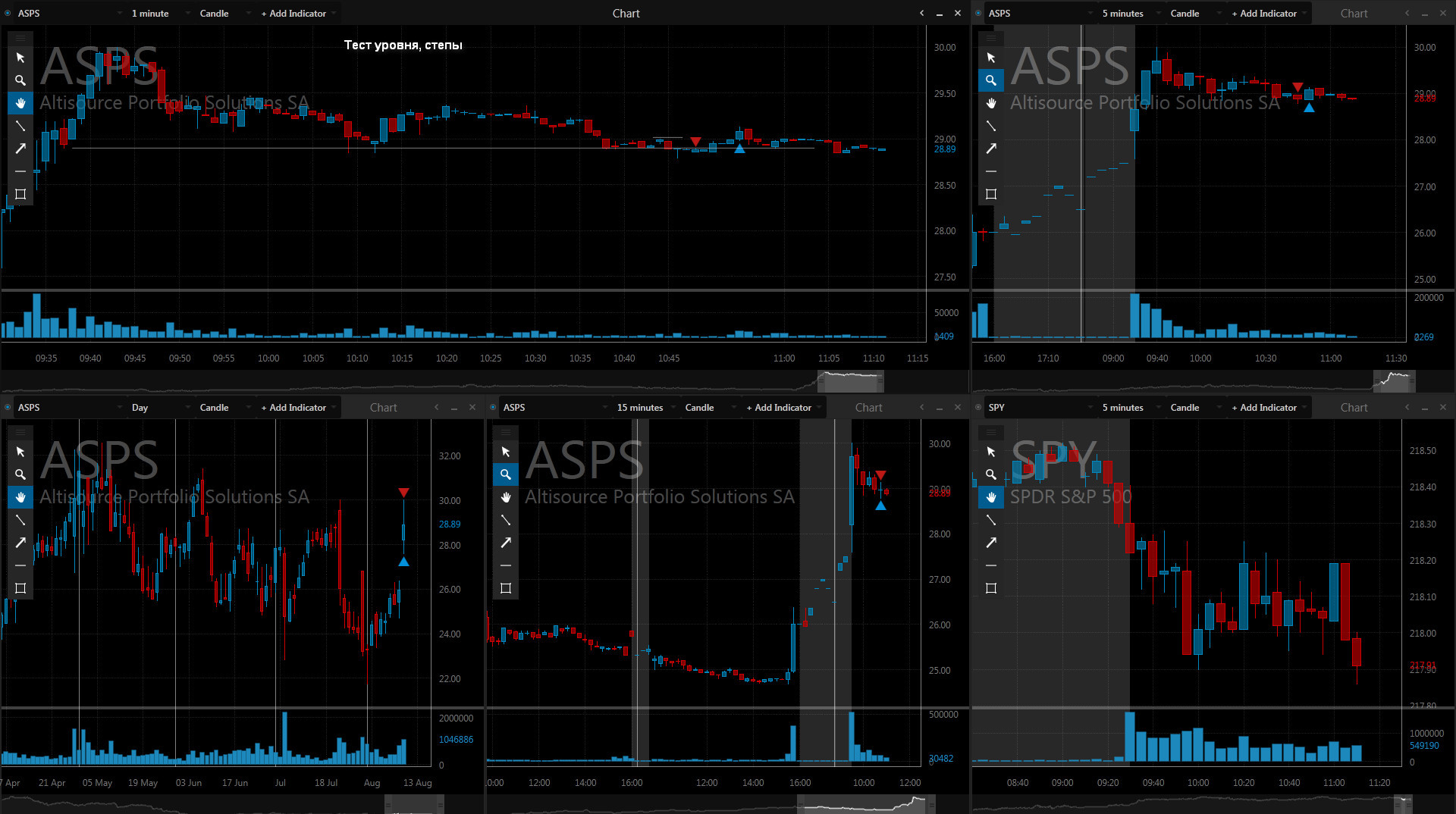This screenshot has width=1456, height=814.
Task: Select the hand pan tool in the 15-minute chart
Action: coord(506,497)
